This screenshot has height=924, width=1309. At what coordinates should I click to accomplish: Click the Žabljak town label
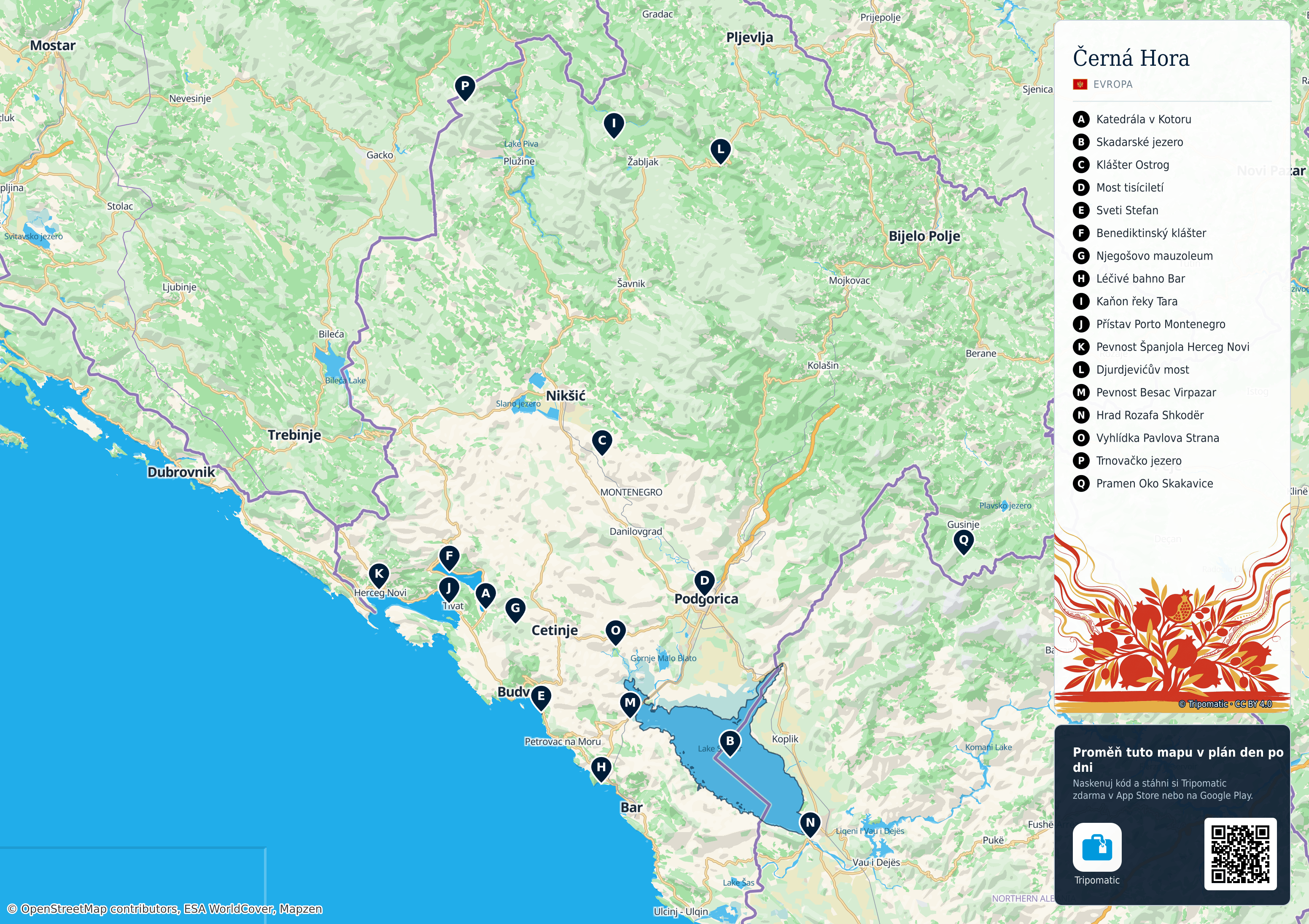(643, 162)
